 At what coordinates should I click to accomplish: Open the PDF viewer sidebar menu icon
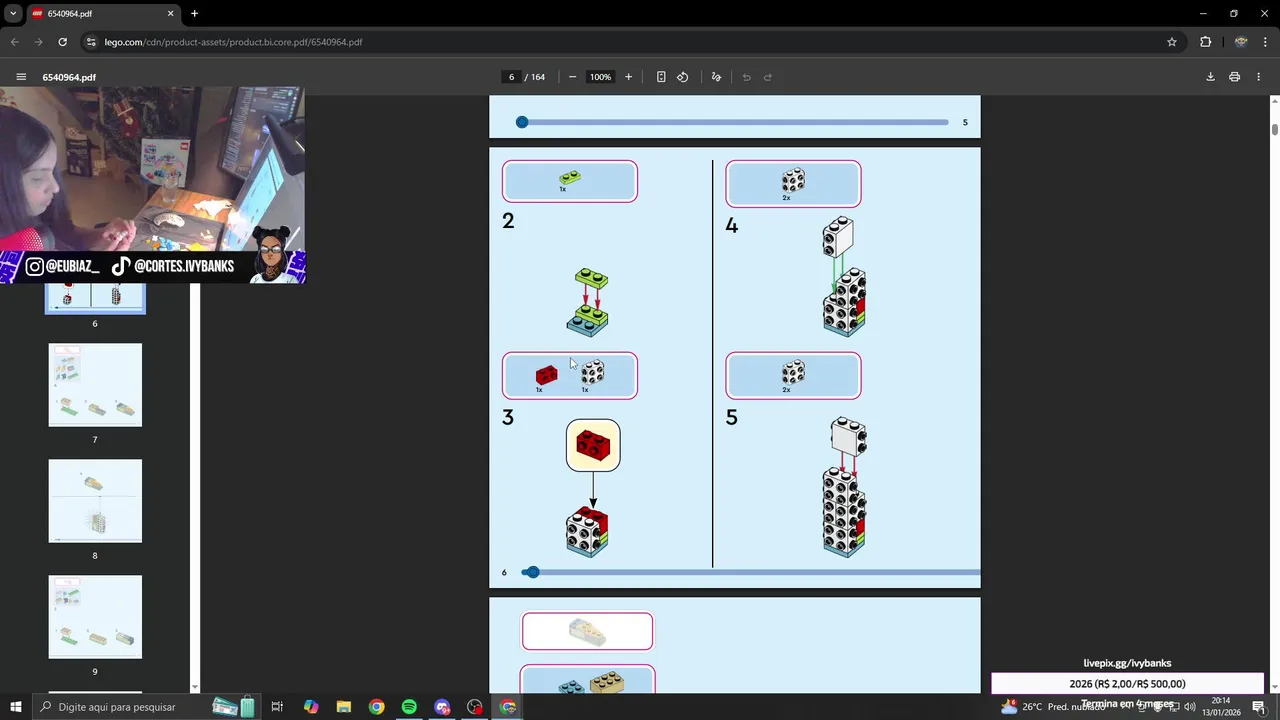(x=21, y=77)
